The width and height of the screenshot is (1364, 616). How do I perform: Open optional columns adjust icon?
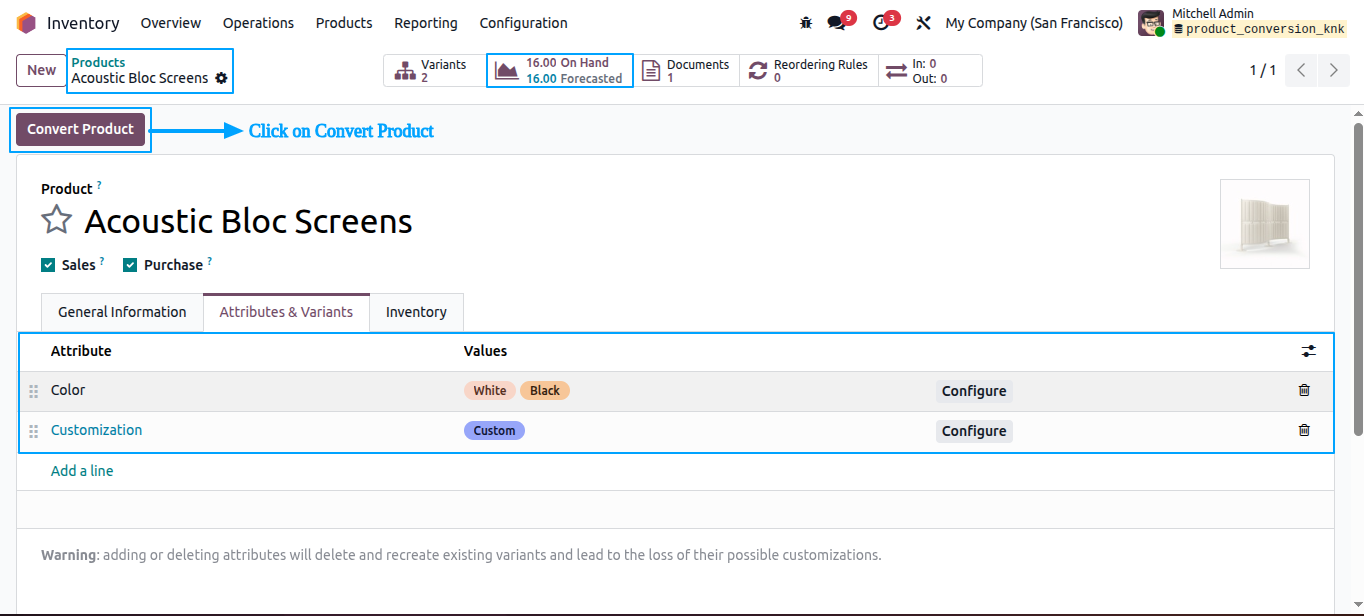(x=1308, y=351)
